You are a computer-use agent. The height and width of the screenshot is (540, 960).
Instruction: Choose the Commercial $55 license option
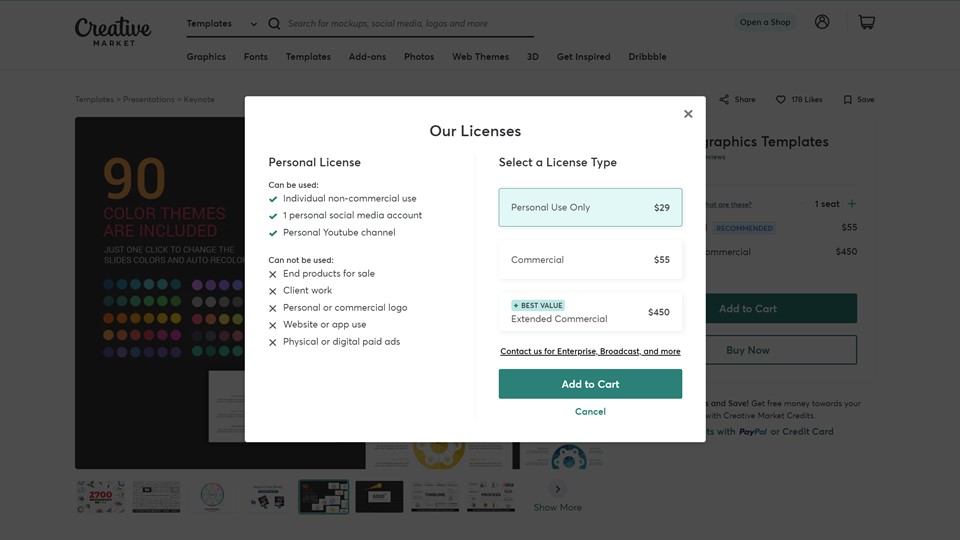[590, 260]
